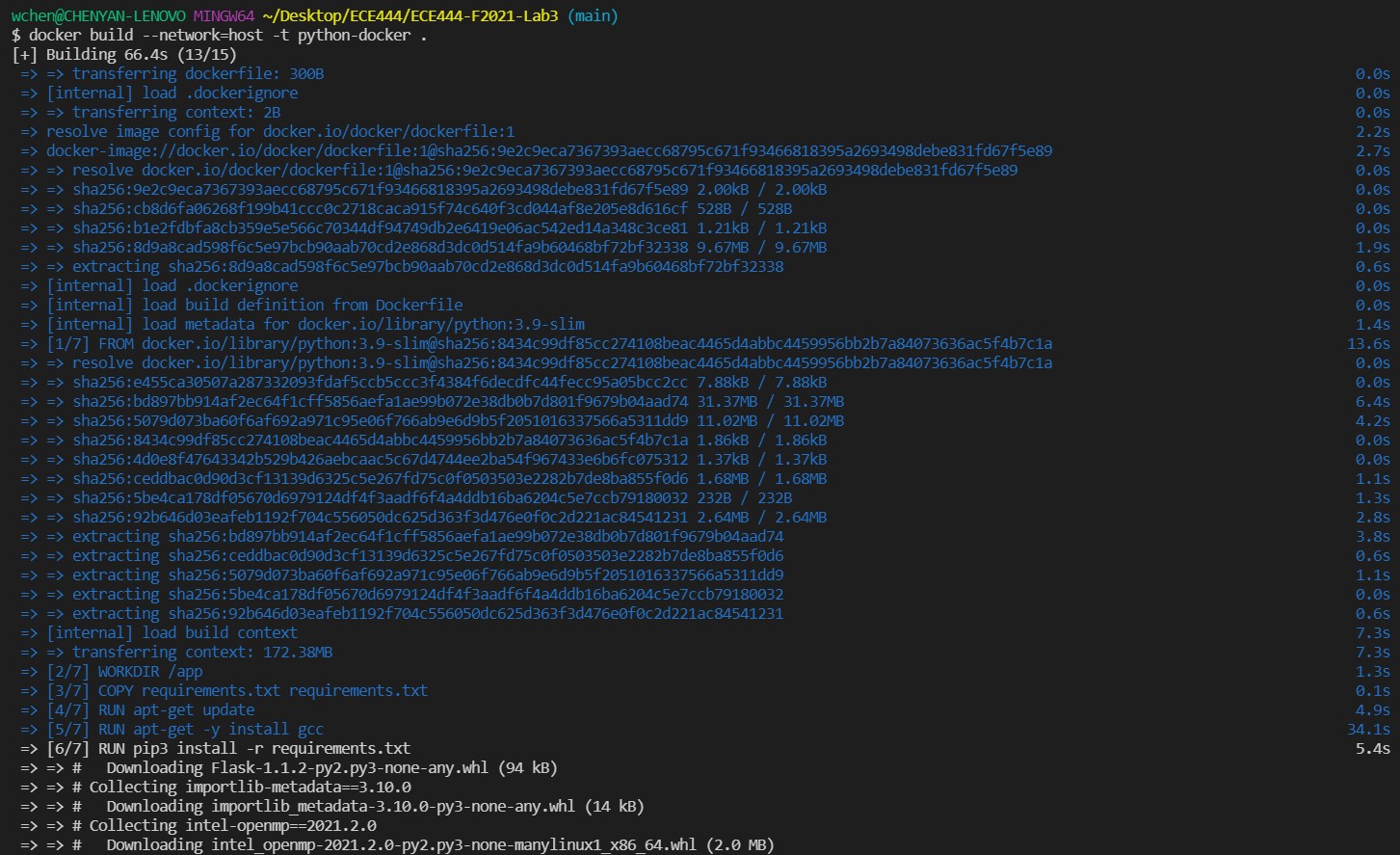Click the sha256:b1e2fdbfa8cb 1.21kB layer line

pyautogui.click(x=423, y=228)
